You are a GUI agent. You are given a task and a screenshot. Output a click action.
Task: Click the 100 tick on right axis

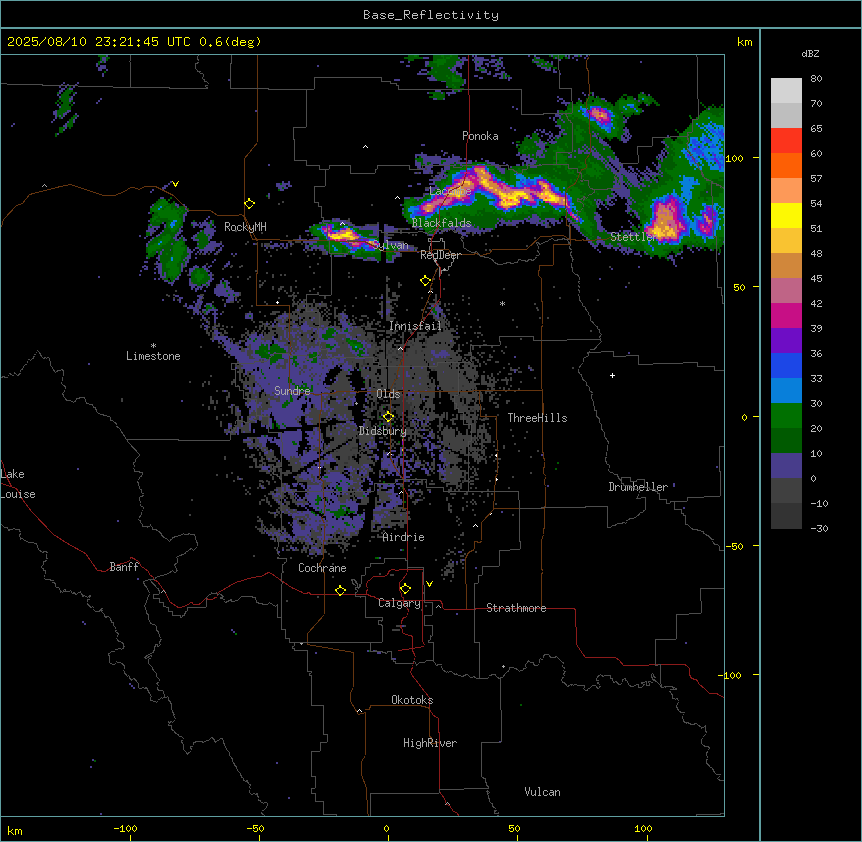point(734,158)
